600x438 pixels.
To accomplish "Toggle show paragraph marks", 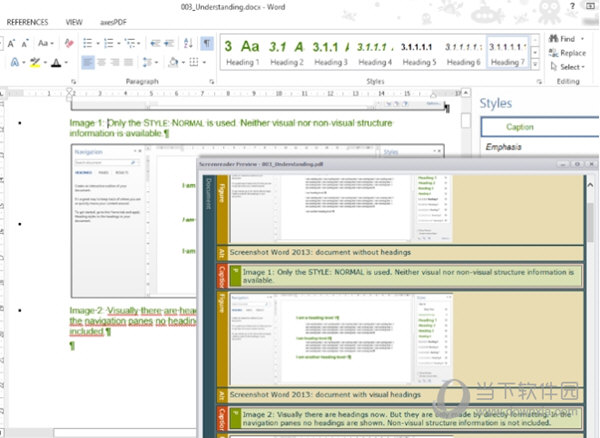I will point(207,43).
